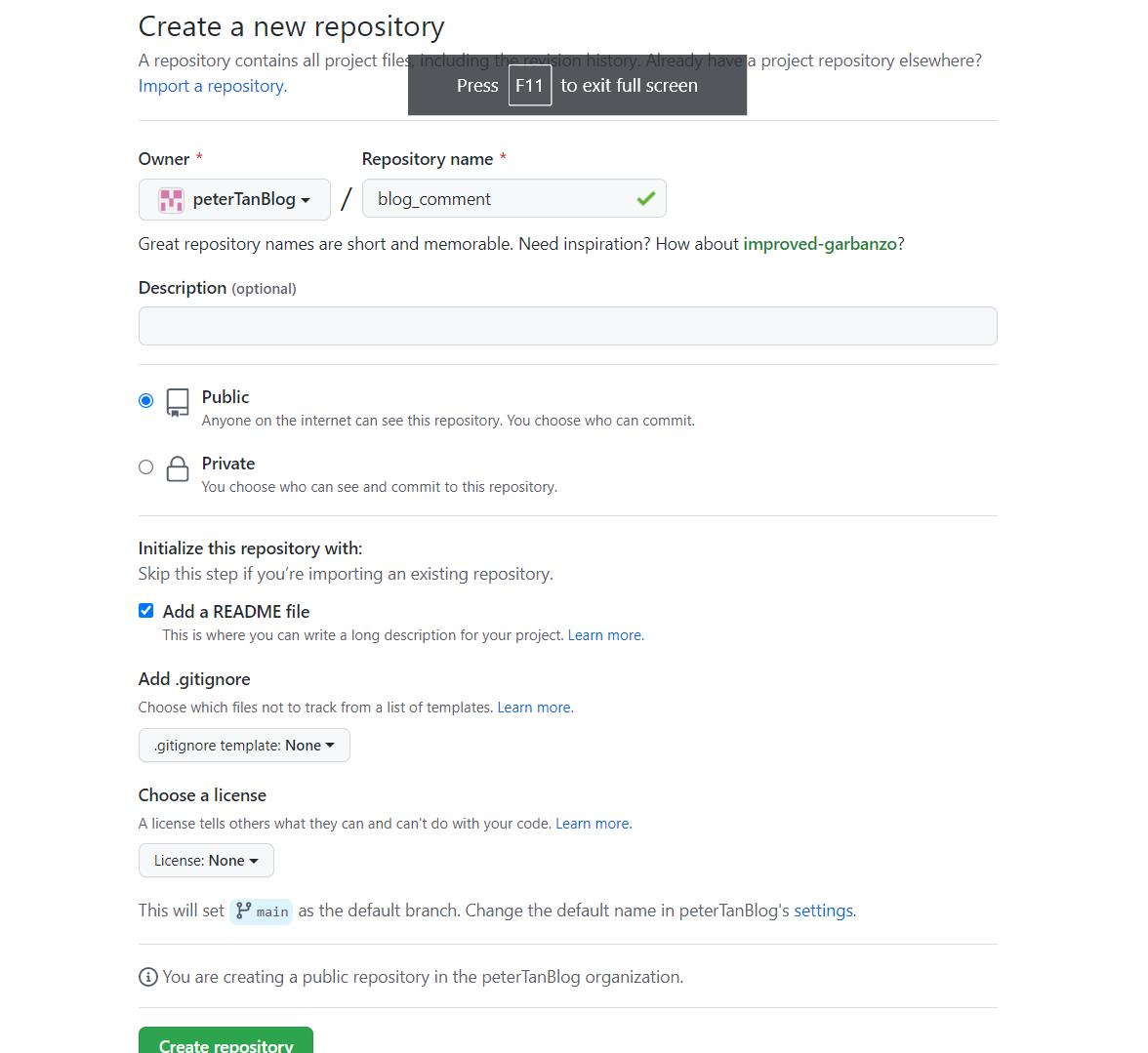Click the info circle icon near the bottom
This screenshot has width=1148, height=1053.
click(147, 976)
